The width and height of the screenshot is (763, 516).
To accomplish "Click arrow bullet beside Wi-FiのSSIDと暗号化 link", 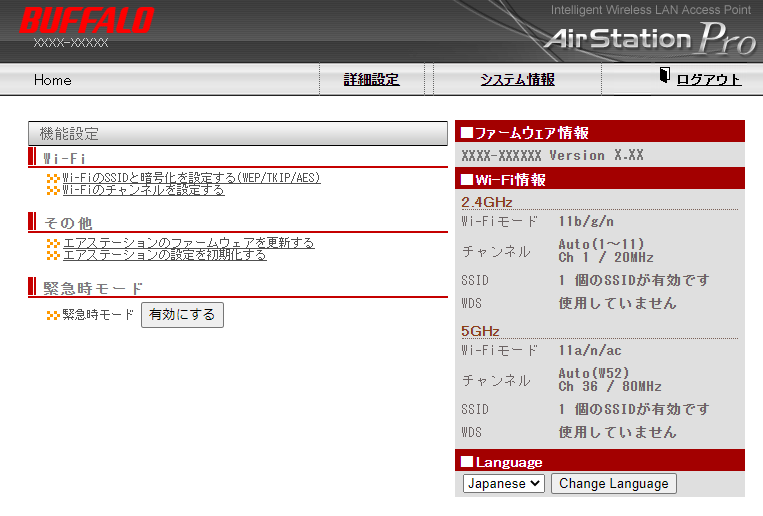I will pyautogui.click(x=53, y=178).
